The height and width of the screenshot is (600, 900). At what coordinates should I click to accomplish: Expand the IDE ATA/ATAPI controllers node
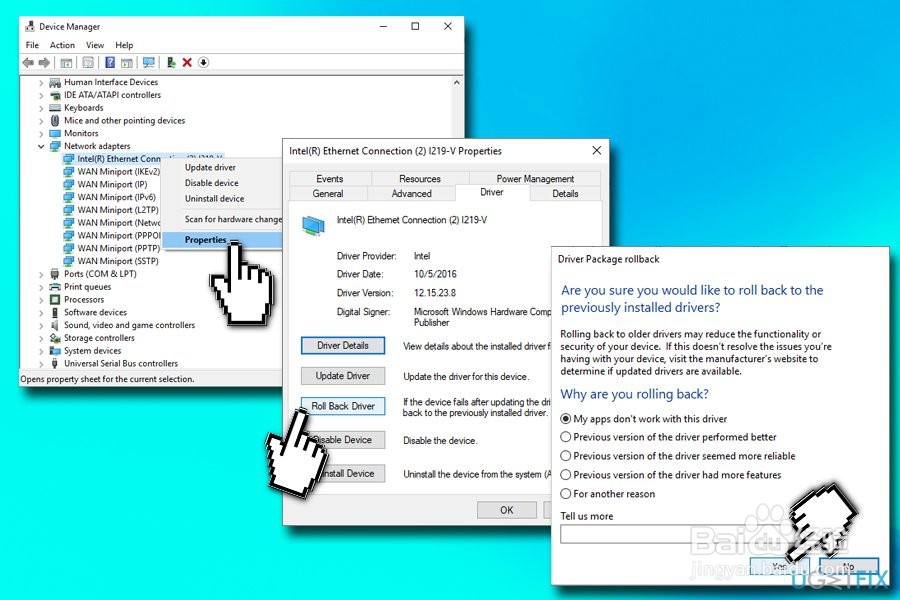pyautogui.click(x=41, y=95)
